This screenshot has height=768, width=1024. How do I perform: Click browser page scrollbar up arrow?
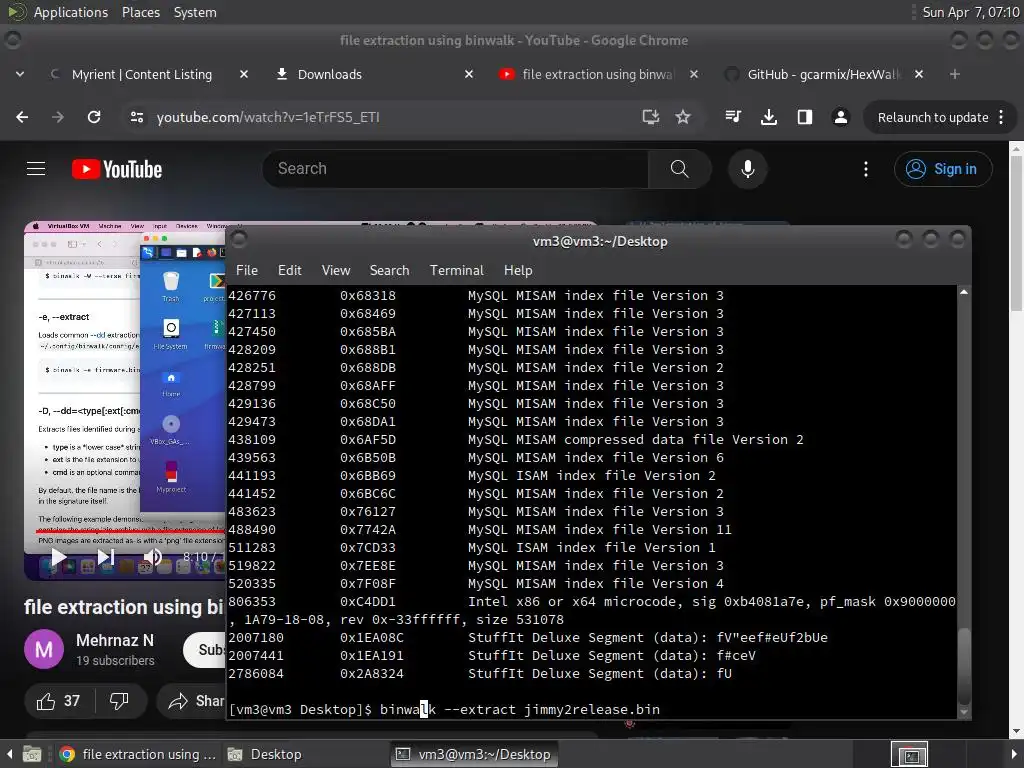[x=1016, y=148]
